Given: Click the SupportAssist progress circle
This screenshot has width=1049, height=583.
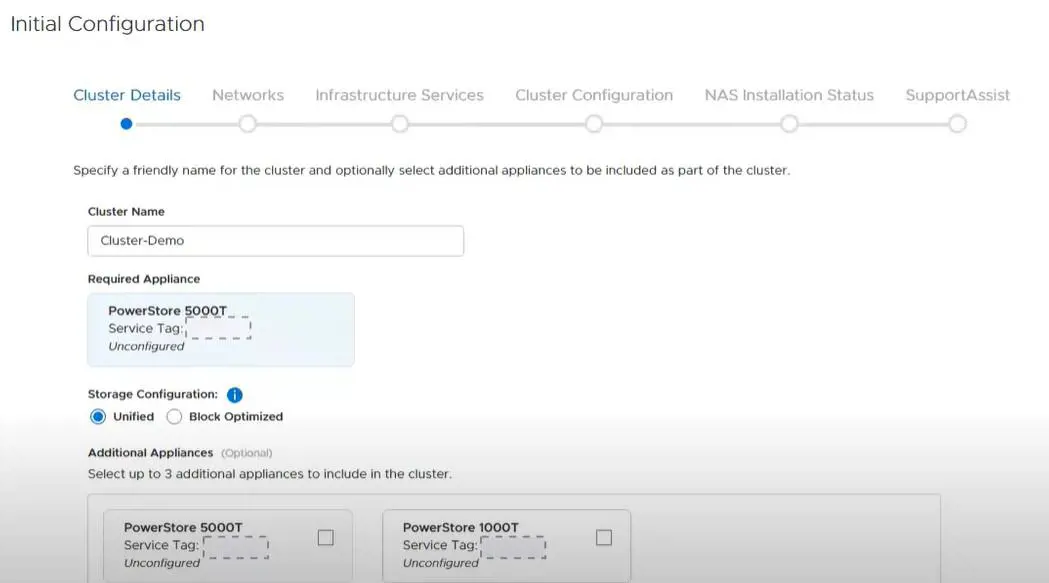Looking at the screenshot, I should click(x=957, y=124).
